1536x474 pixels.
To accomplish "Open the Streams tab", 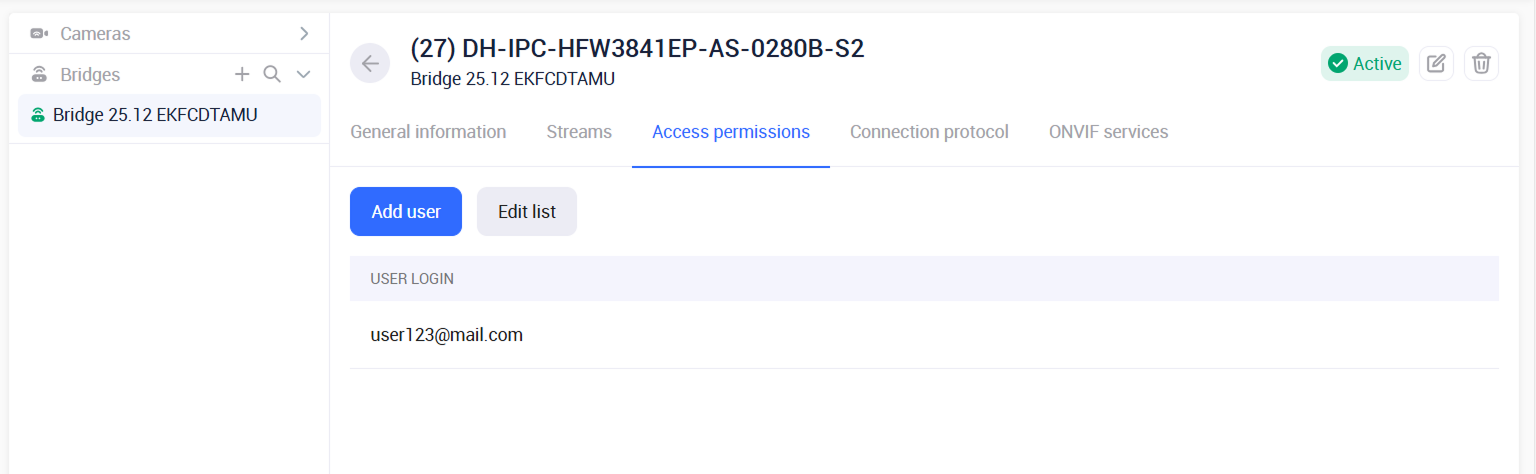I will (579, 132).
